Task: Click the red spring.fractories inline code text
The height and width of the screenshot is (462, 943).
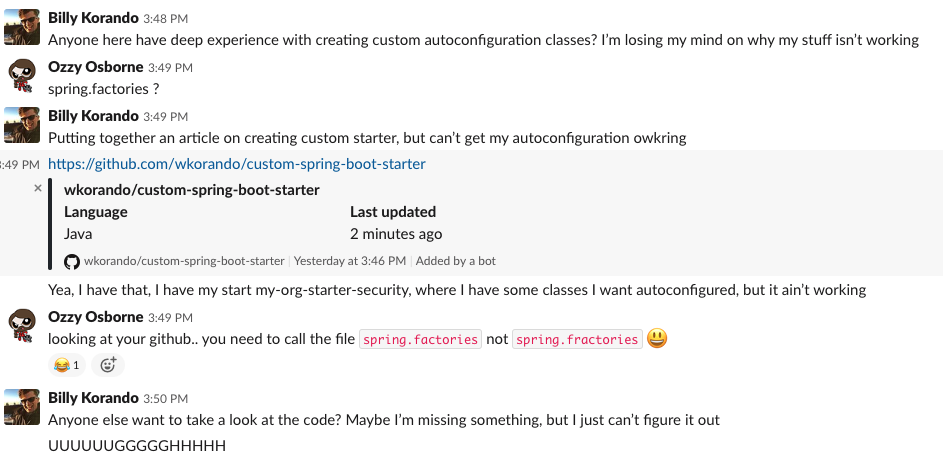Action: [577, 340]
